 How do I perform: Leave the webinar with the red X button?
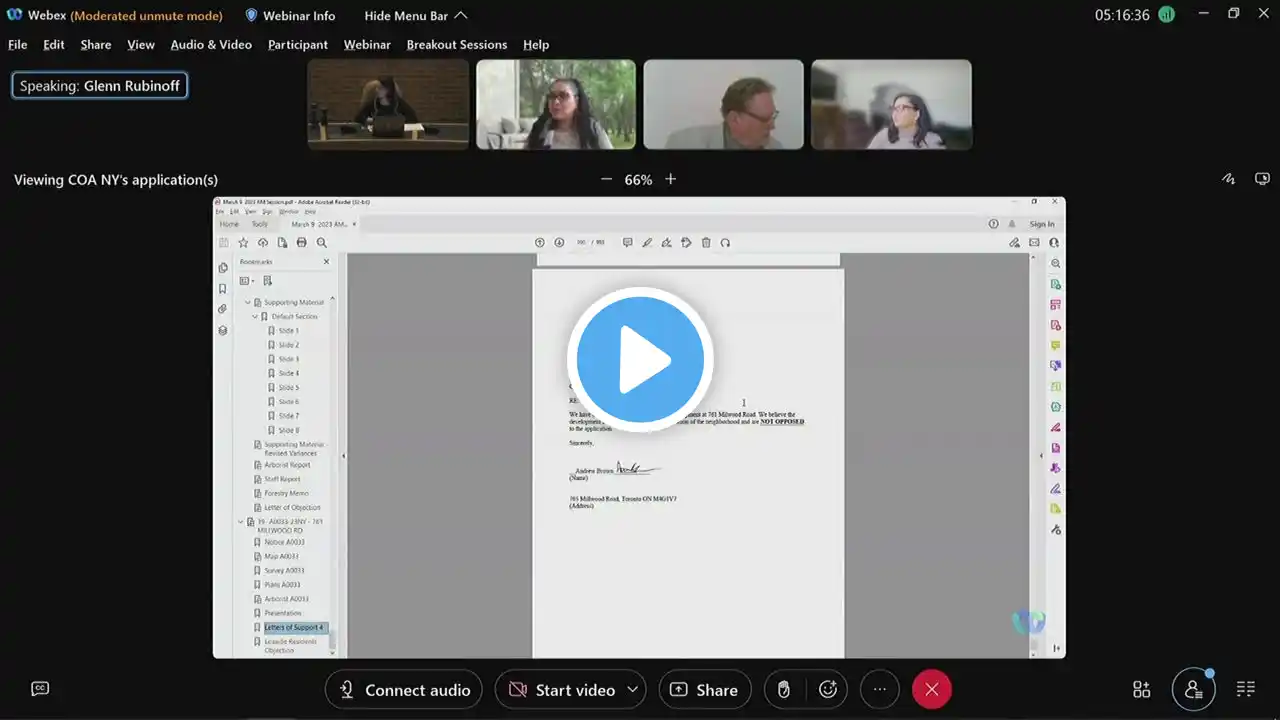tap(931, 690)
